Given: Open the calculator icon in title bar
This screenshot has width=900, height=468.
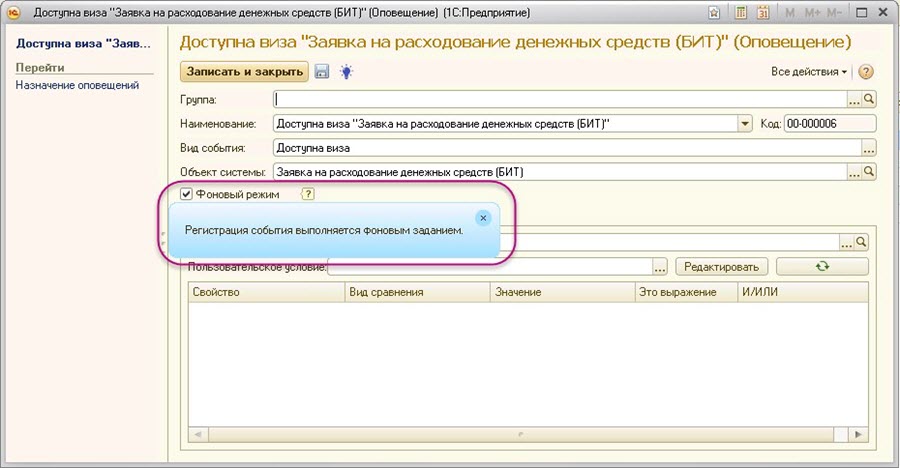Looking at the screenshot, I should click(x=741, y=13).
